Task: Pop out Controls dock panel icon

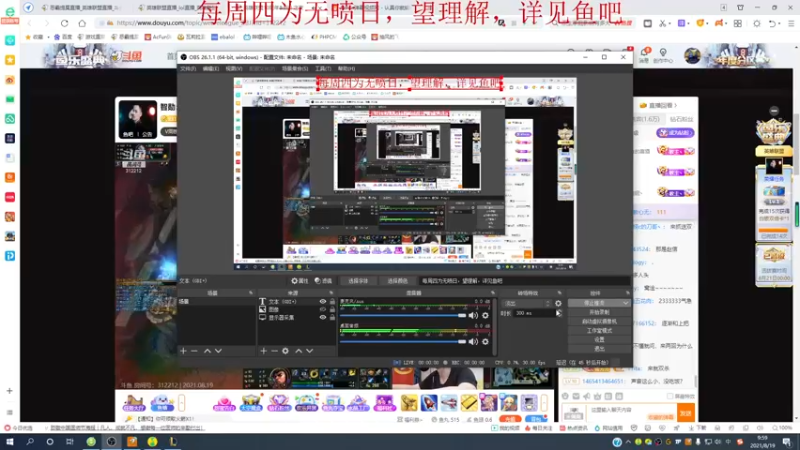Action: point(627,293)
